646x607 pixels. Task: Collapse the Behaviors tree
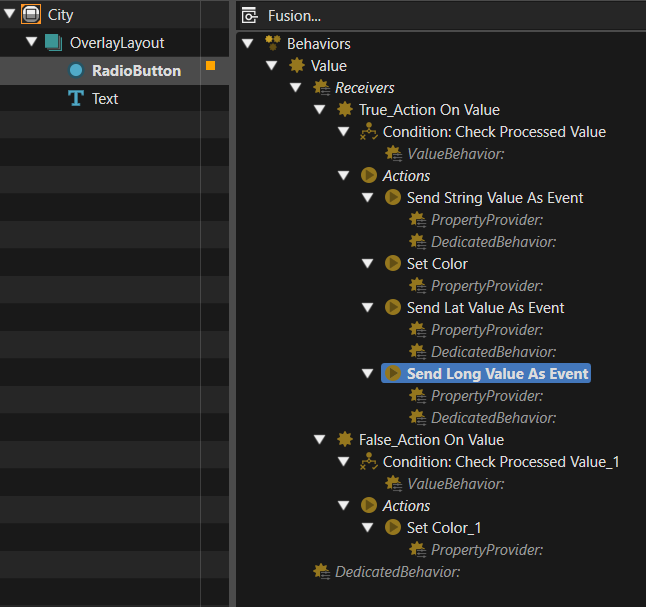click(248, 43)
